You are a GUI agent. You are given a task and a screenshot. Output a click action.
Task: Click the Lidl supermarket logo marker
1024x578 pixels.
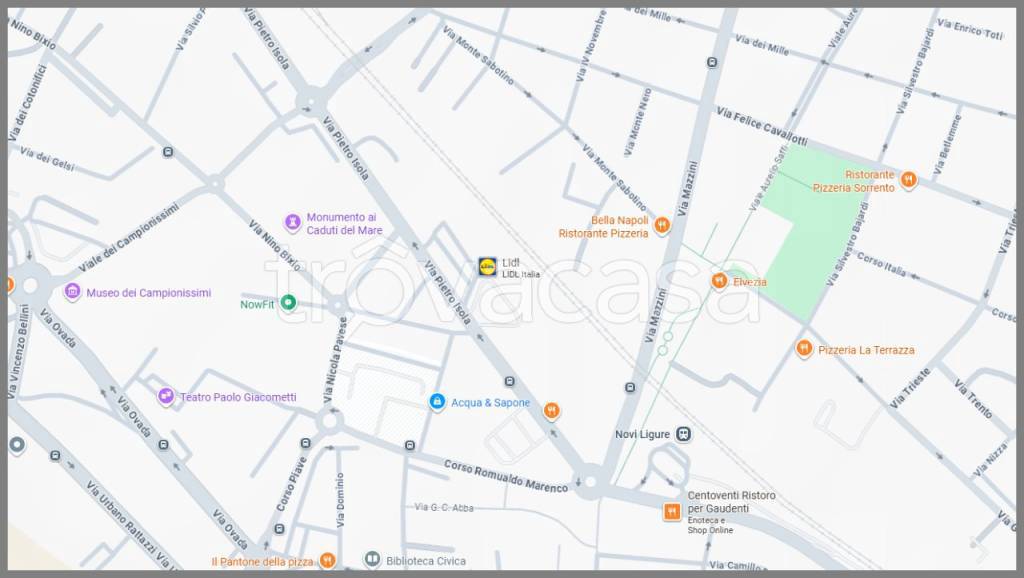coord(487,267)
